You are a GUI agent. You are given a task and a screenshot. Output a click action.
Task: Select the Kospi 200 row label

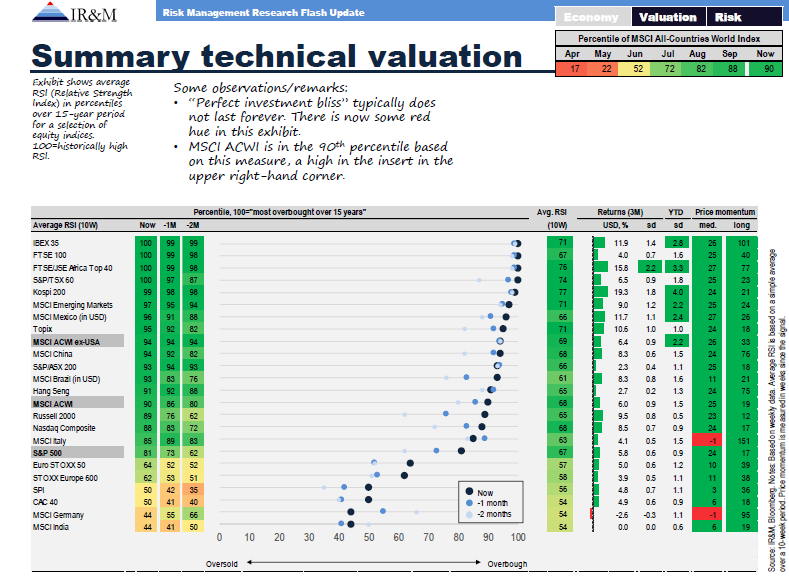point(49,292)
